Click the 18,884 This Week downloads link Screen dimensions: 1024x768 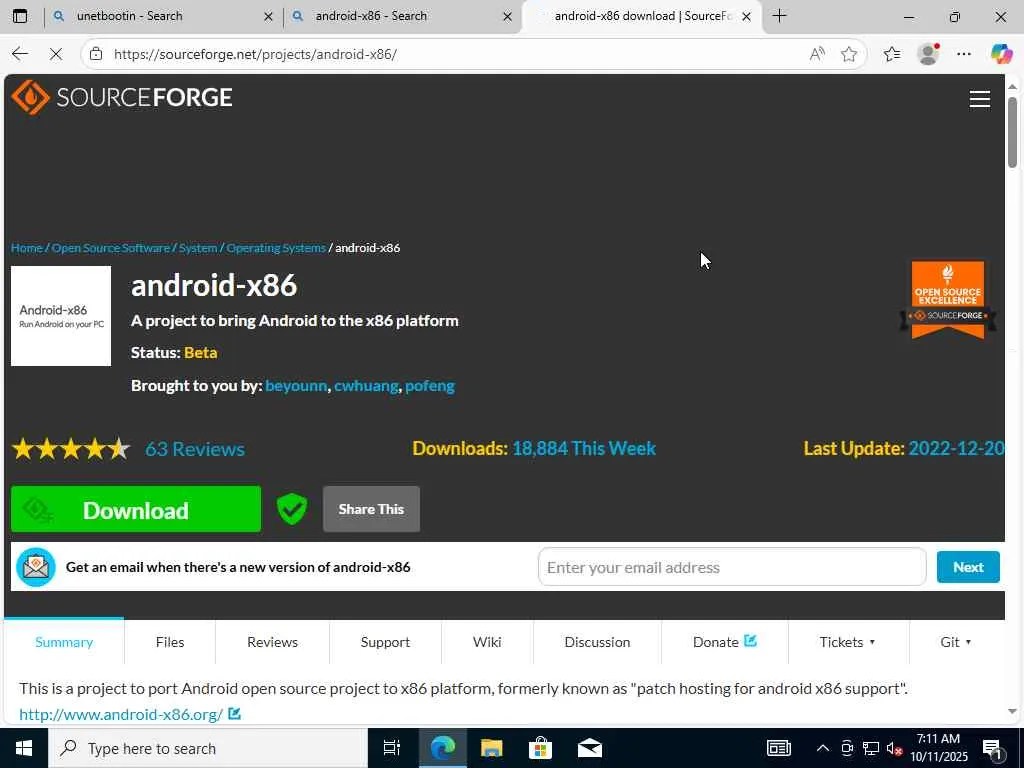584,449
